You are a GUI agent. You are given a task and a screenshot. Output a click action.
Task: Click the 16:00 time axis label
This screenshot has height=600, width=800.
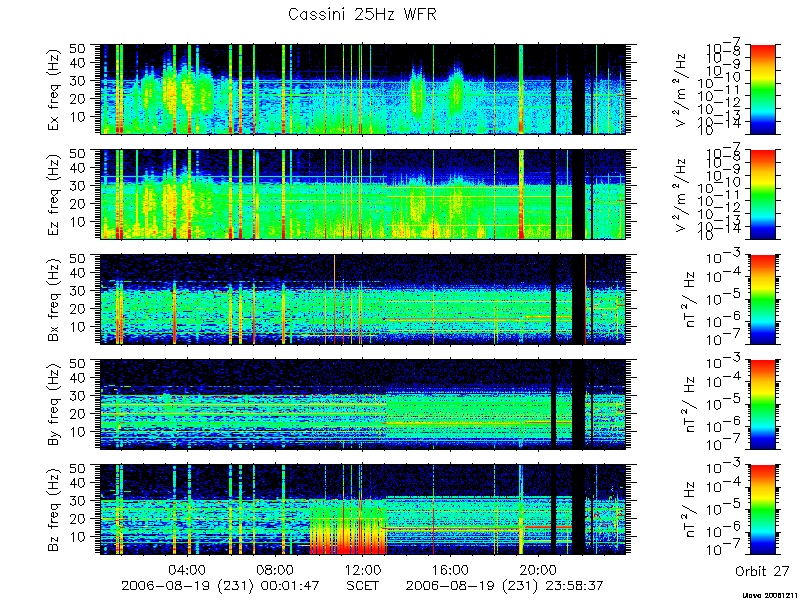(451, 569)
